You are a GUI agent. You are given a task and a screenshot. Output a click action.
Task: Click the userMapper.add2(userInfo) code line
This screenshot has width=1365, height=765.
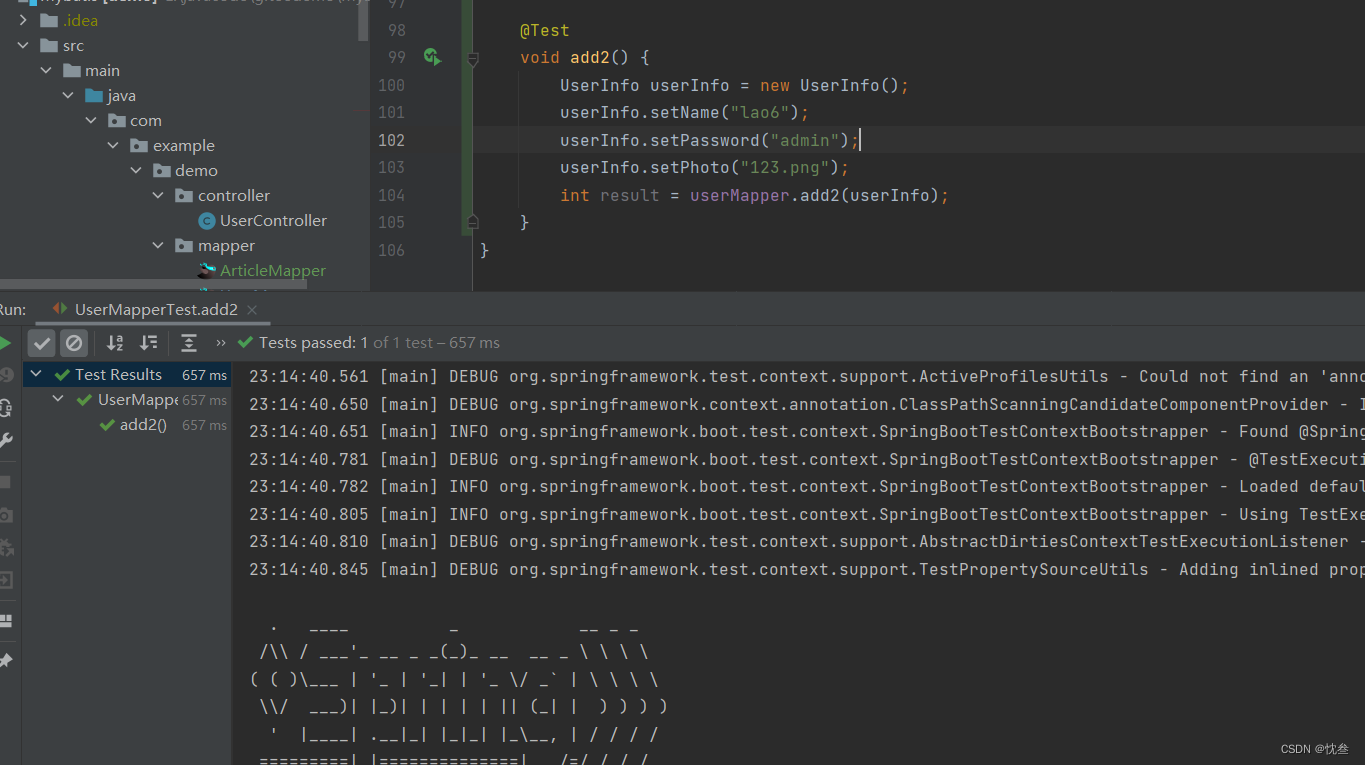pos(754,195)
